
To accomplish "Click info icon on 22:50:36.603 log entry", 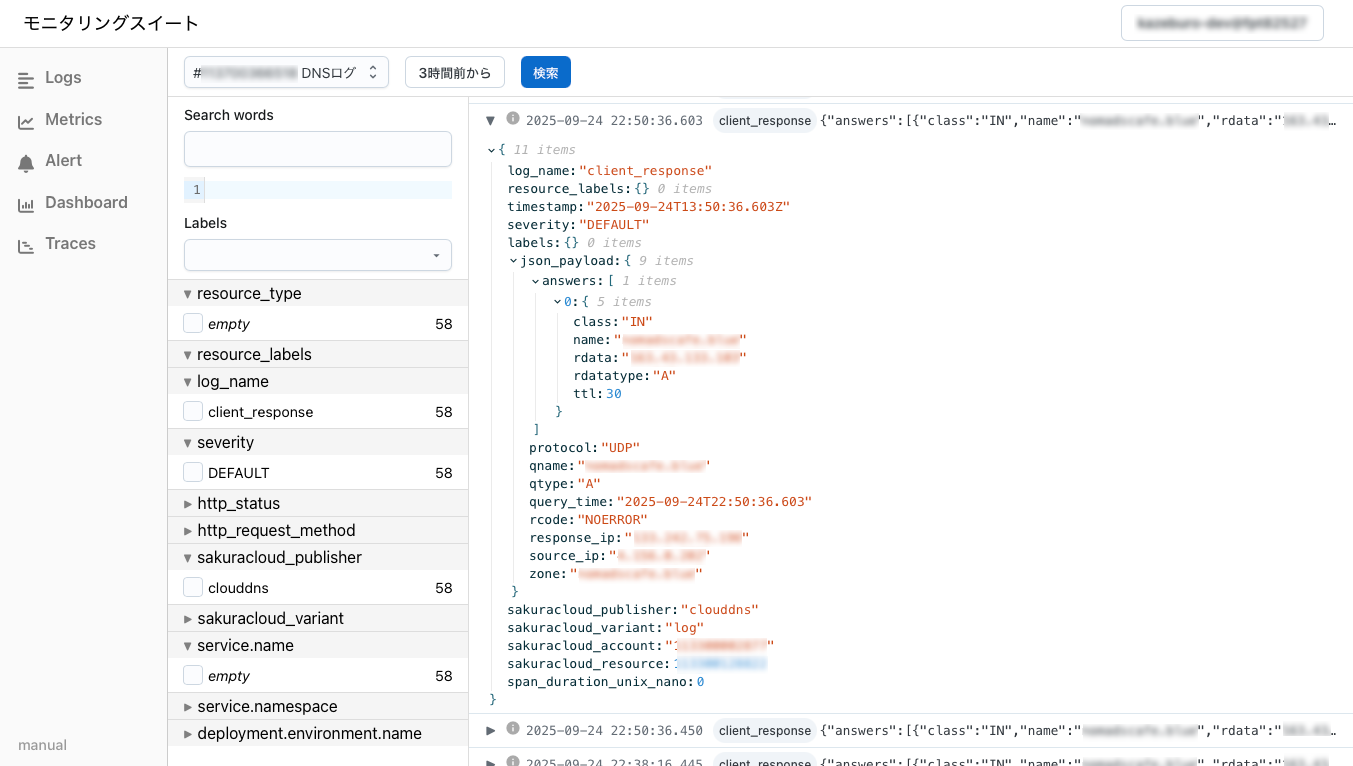I will (x=513, y=119).
